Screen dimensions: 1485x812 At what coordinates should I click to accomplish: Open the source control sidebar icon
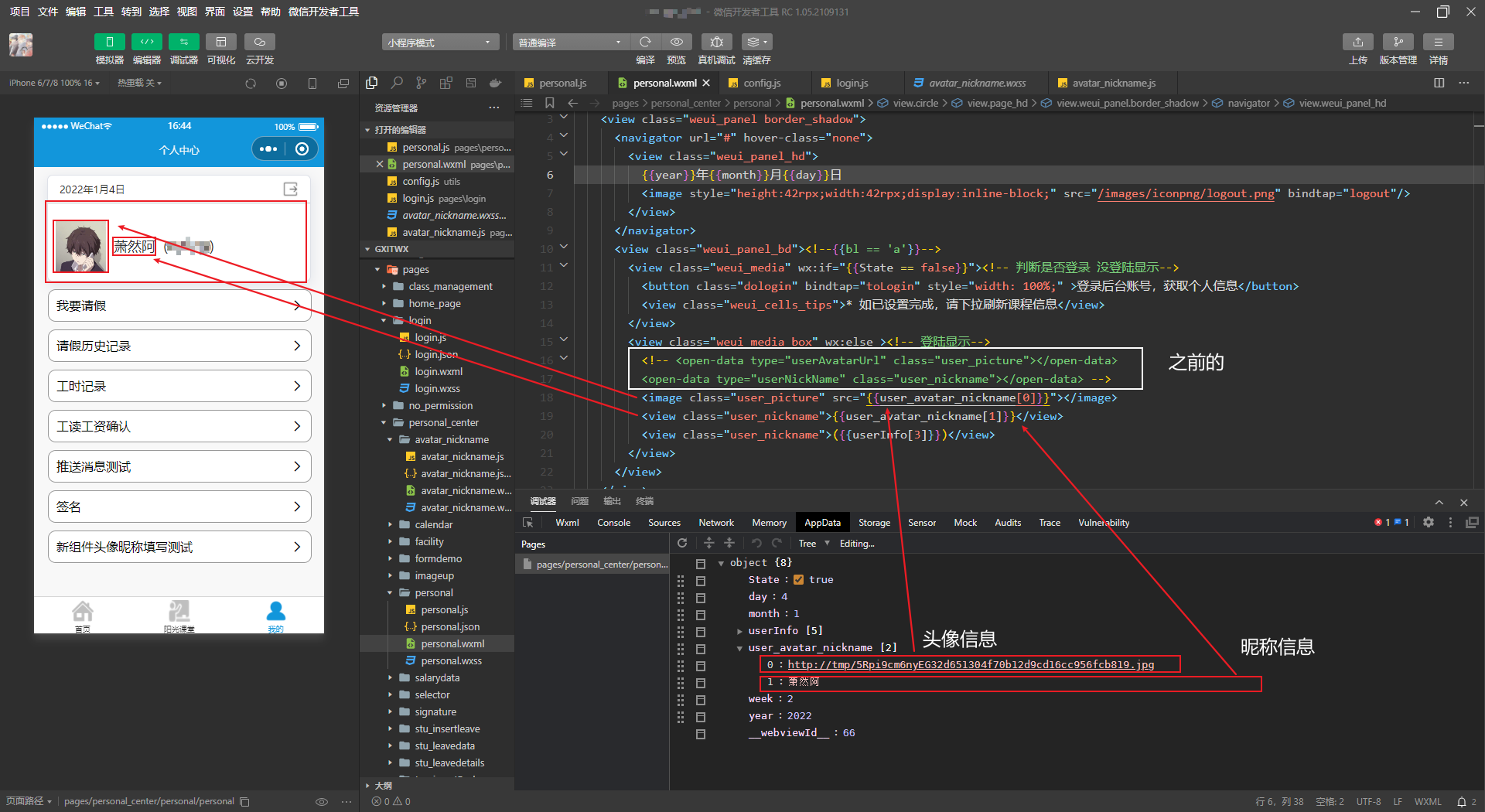click(x=422, y=83)
